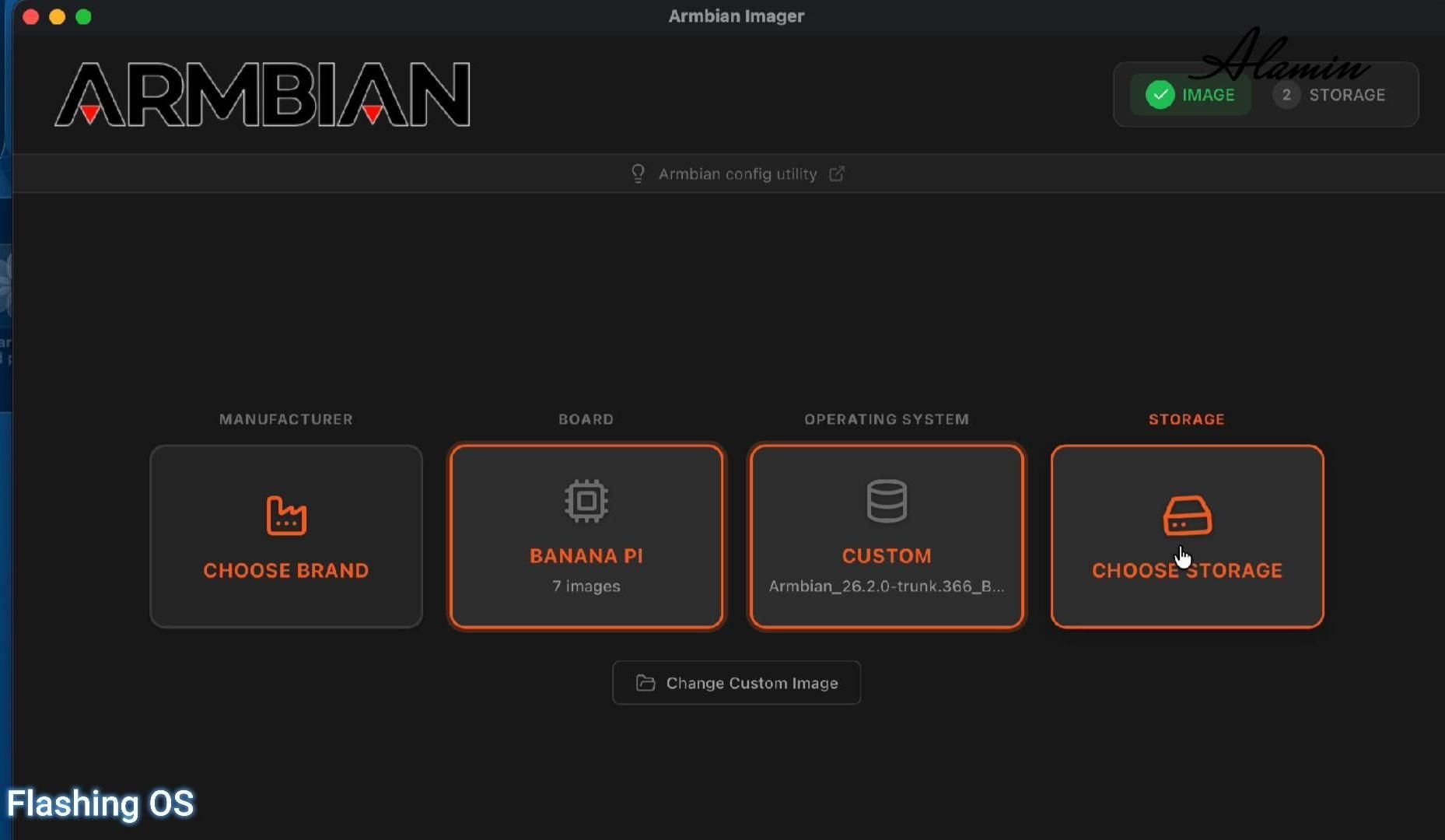Open the Banana Pi board card
Viewport: 1445px width, 840px height.
(x=586, y=537)
